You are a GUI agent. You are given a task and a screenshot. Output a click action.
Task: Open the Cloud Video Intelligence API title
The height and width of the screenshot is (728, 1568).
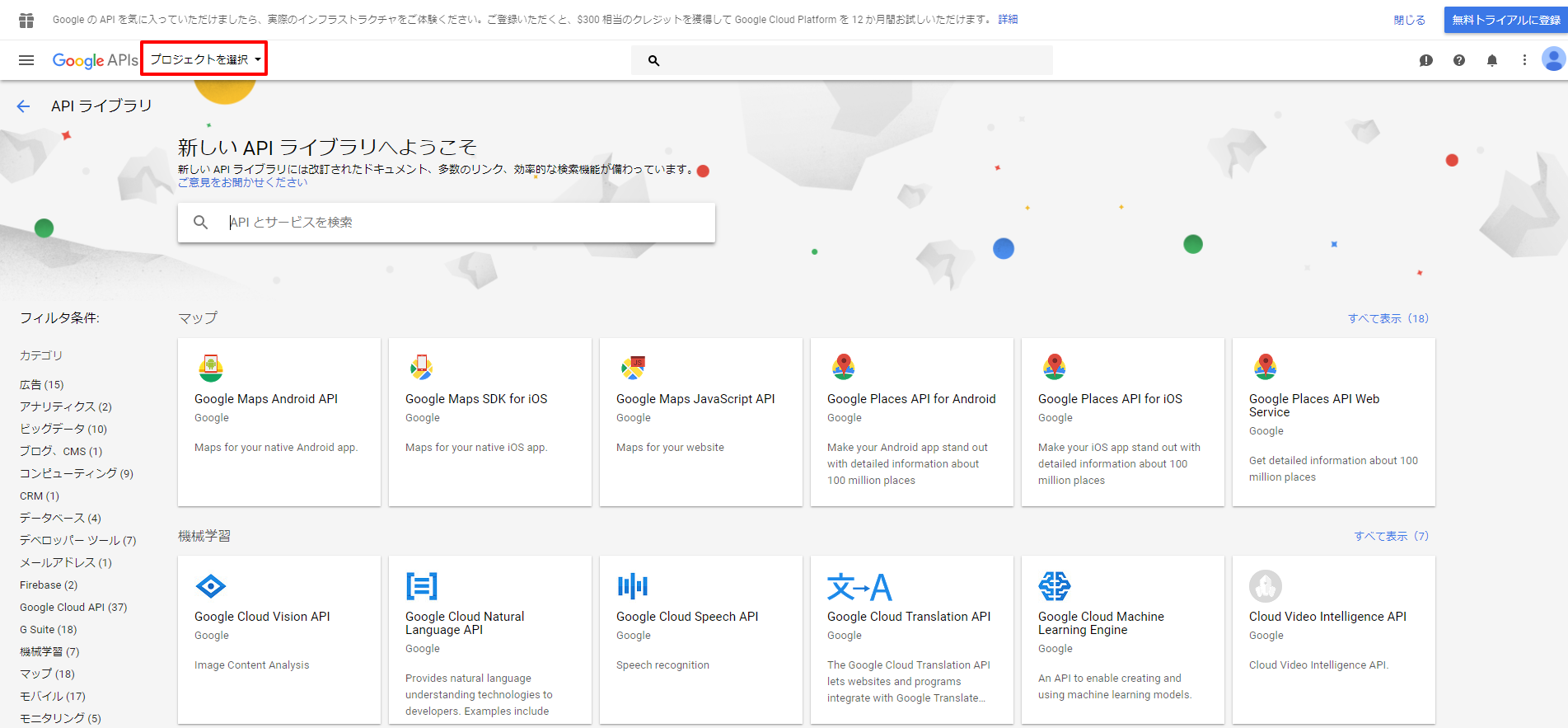click(x=1327, y=617)
